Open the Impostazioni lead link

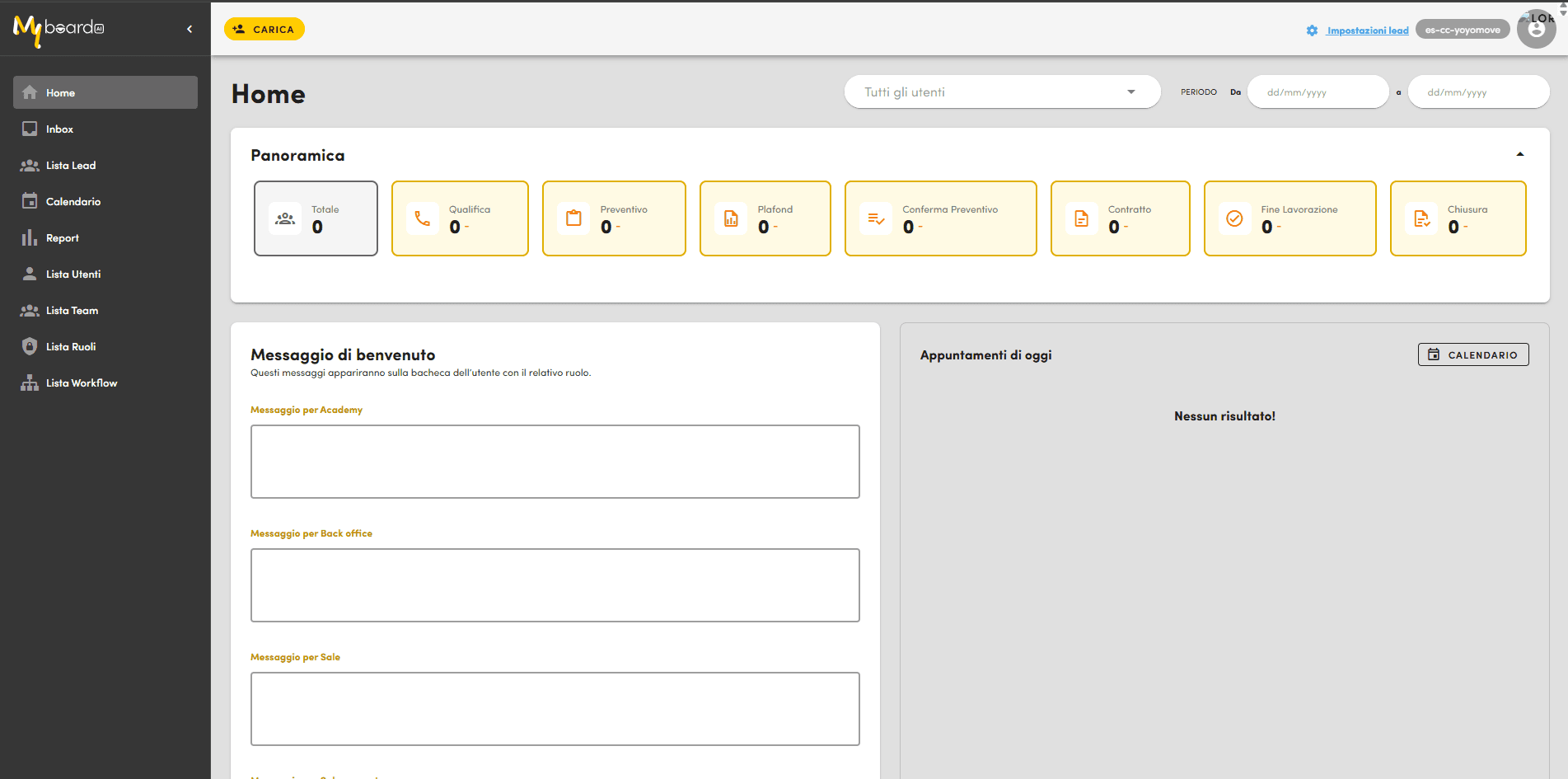(1367, 31)
